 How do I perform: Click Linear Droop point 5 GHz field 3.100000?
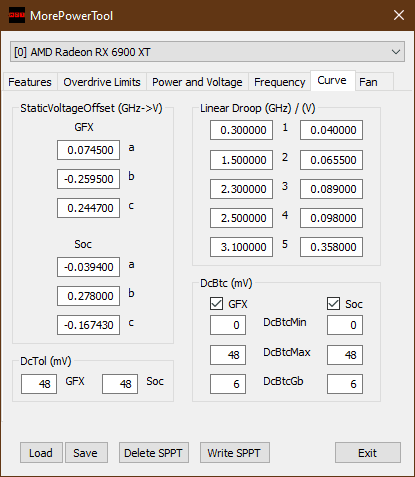tap(241, 247)
